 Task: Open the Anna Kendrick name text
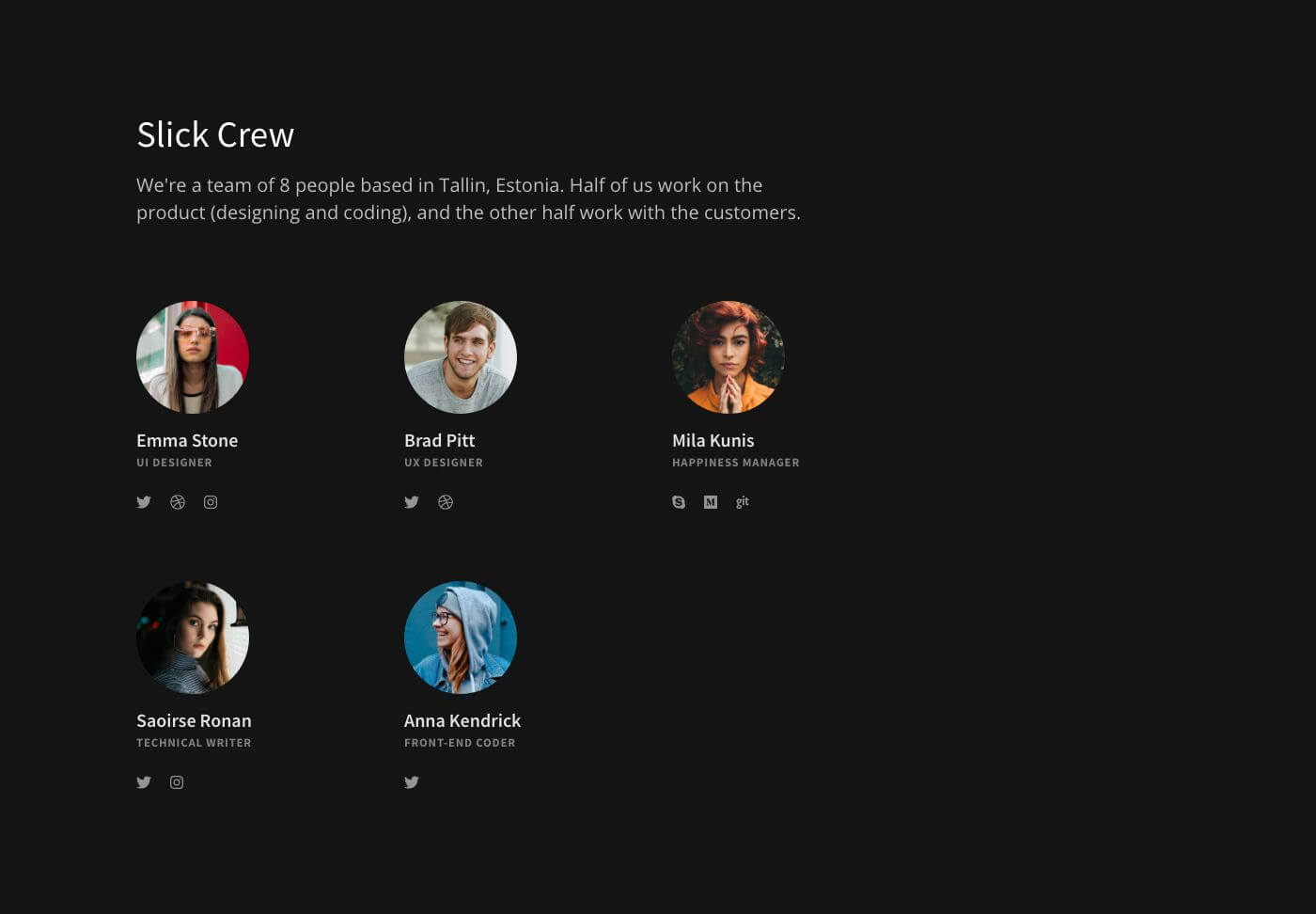462,720
